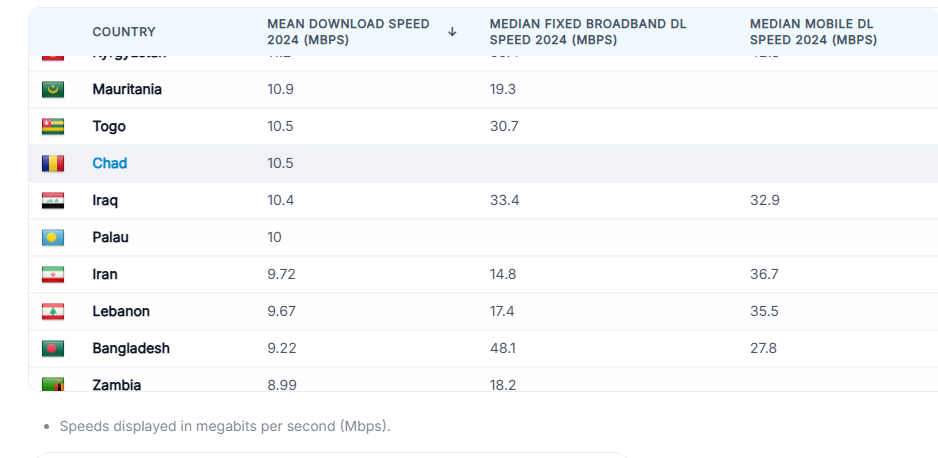Click the Zambia flag icon
This screenshot has width=938, height=458.
[53, 384]
